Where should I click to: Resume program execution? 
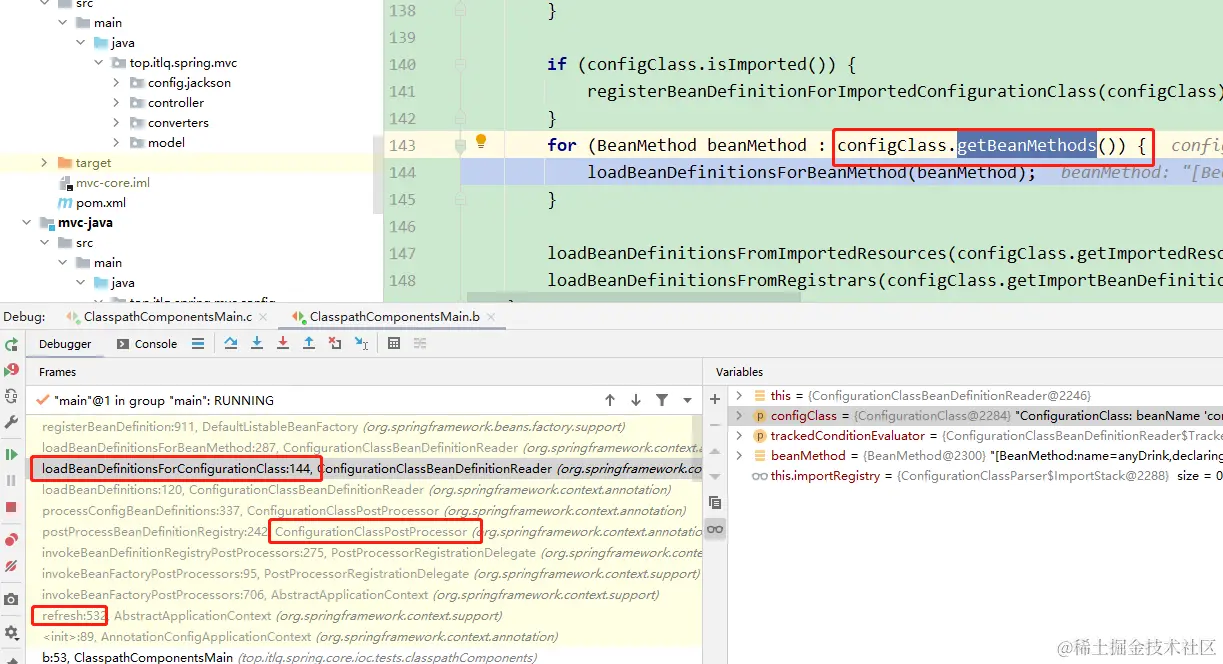tap(11, 455)
